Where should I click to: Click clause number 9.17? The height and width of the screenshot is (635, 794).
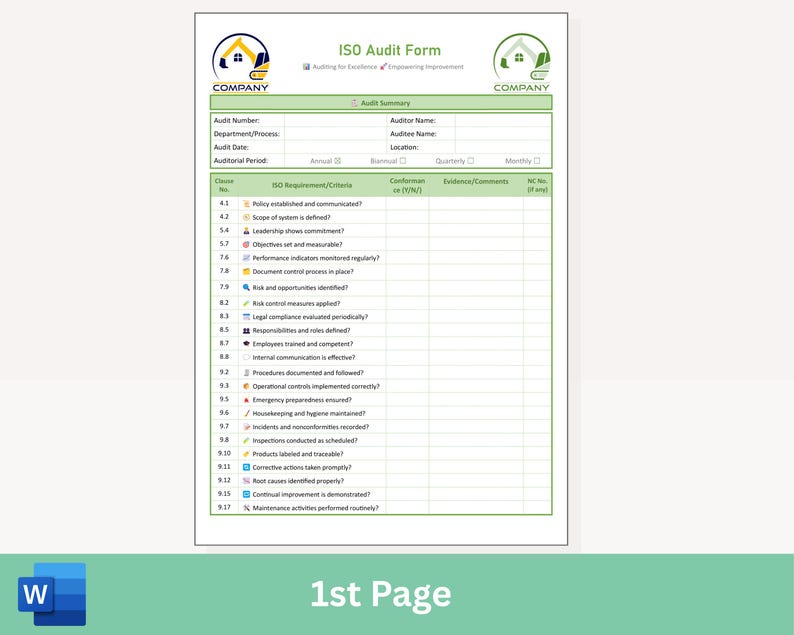pos(224,507)
